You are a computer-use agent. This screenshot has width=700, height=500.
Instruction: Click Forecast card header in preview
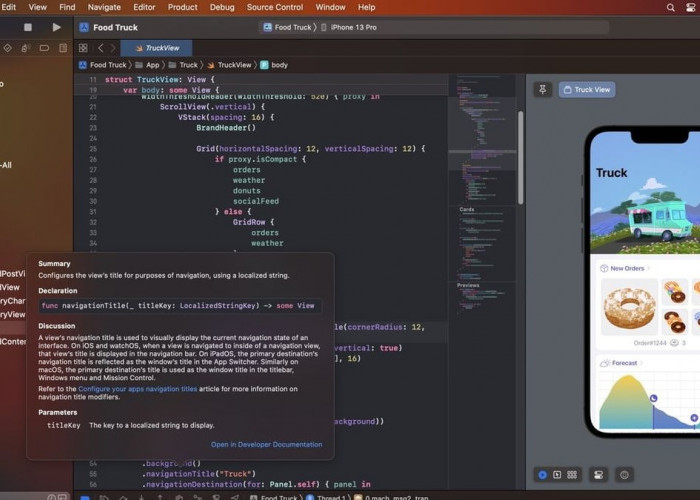pyautogui.click(x=621, y=363)
